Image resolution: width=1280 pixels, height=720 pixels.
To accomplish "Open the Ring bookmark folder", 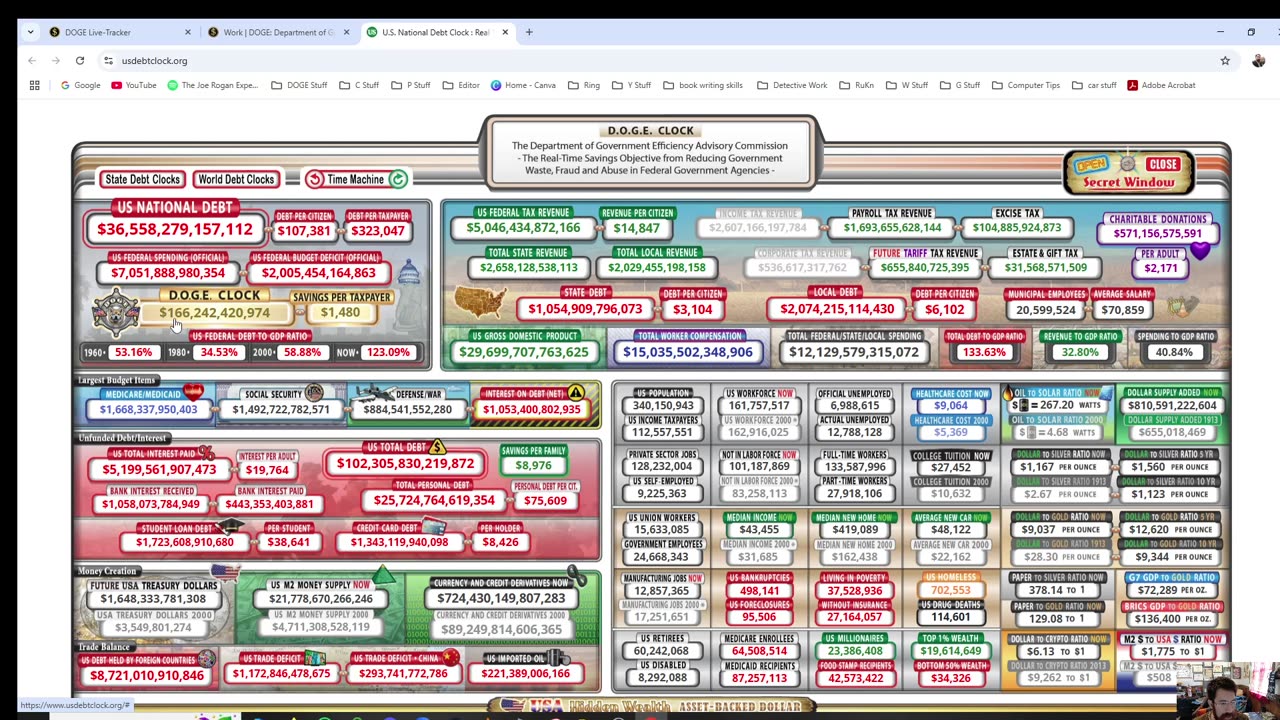I will click(584, 85).
